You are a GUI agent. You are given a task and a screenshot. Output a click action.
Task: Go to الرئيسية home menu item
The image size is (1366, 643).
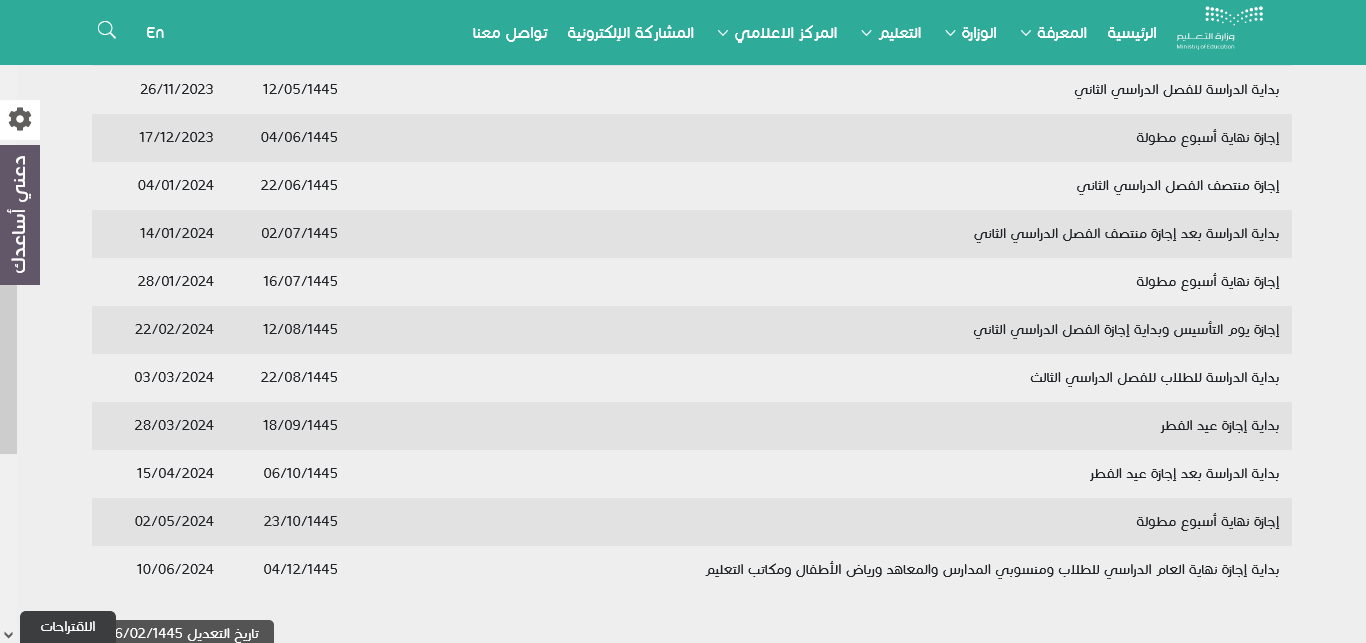point(1131,33)
